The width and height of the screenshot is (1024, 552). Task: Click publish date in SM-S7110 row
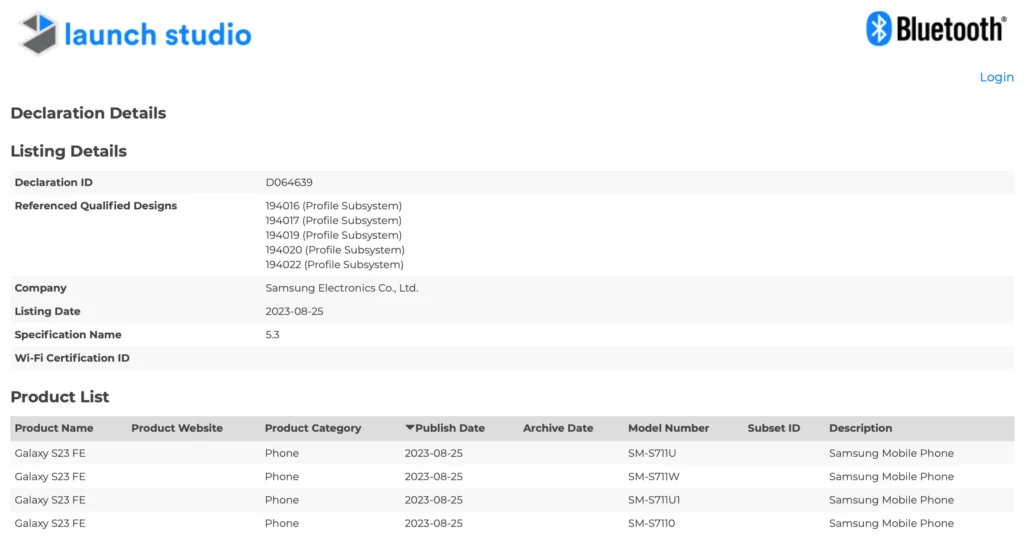pyautogui.click(x=434, y=524)
